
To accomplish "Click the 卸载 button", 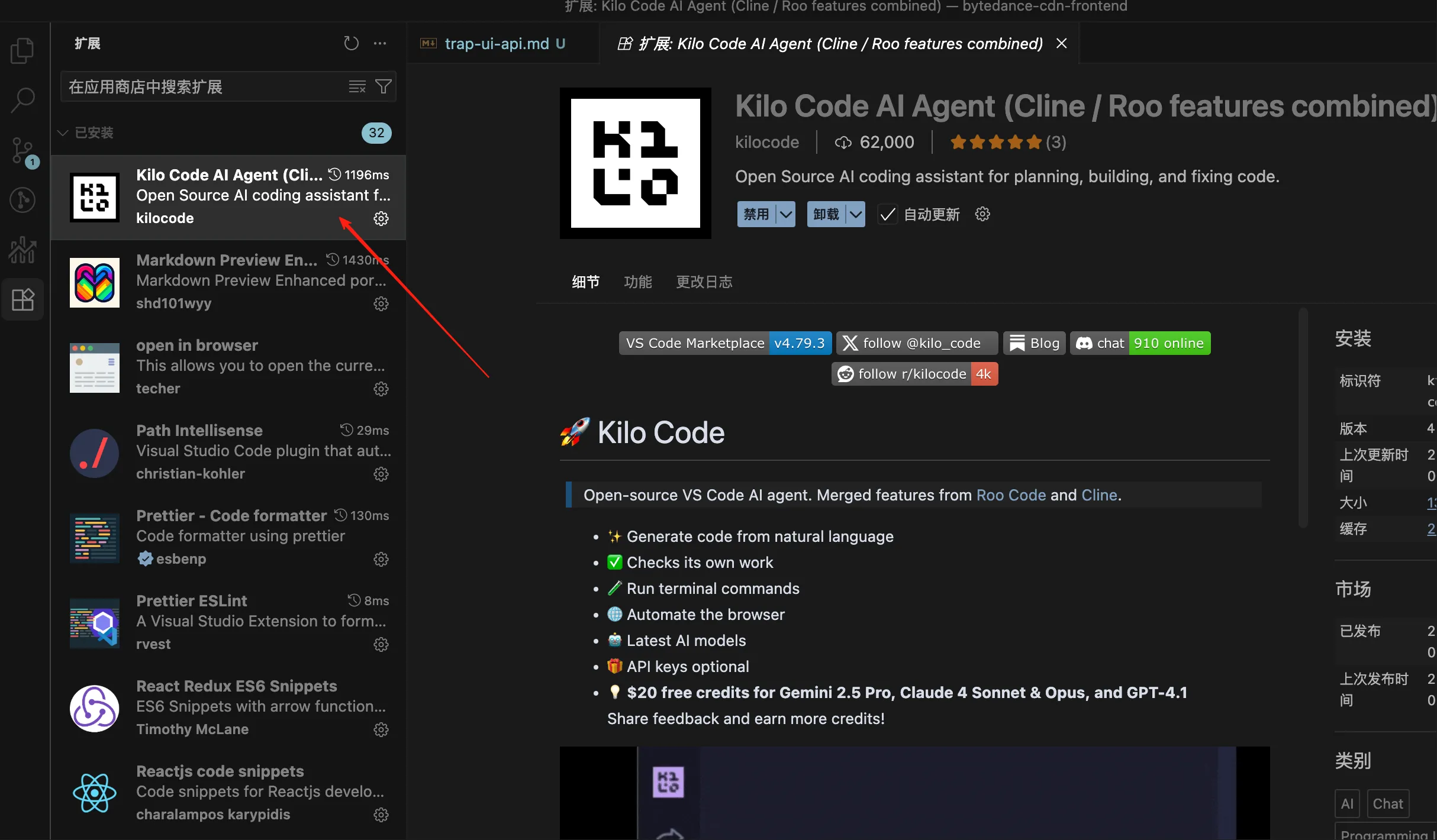I will coord(826,214).
